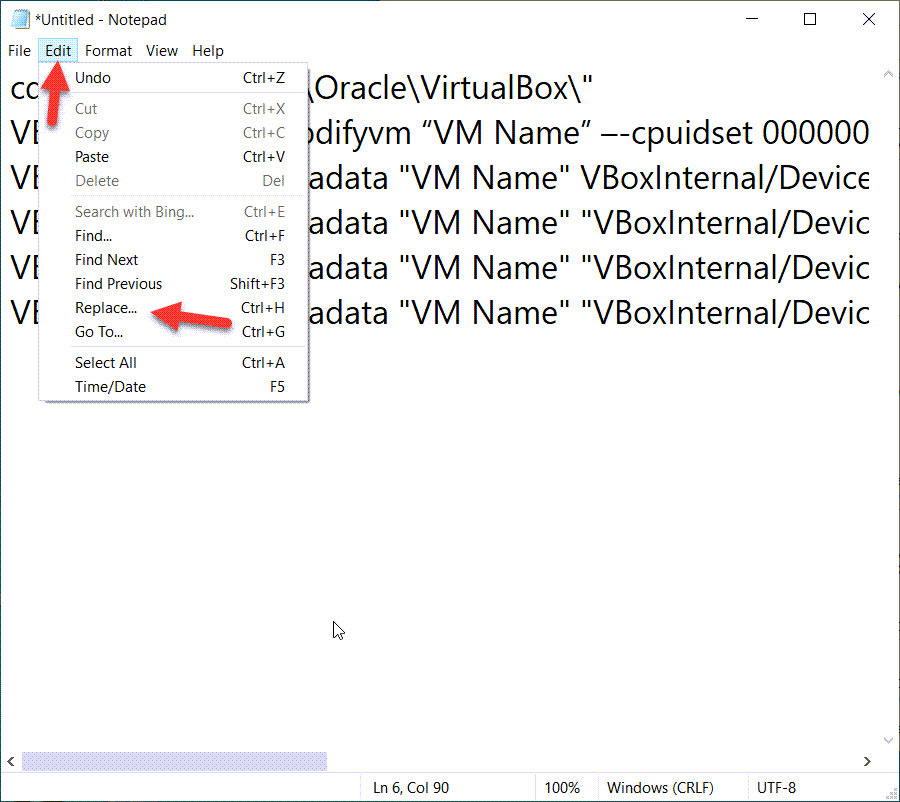The image size is (900, 802).
Task: Open the Format menu
Action: 108,51
